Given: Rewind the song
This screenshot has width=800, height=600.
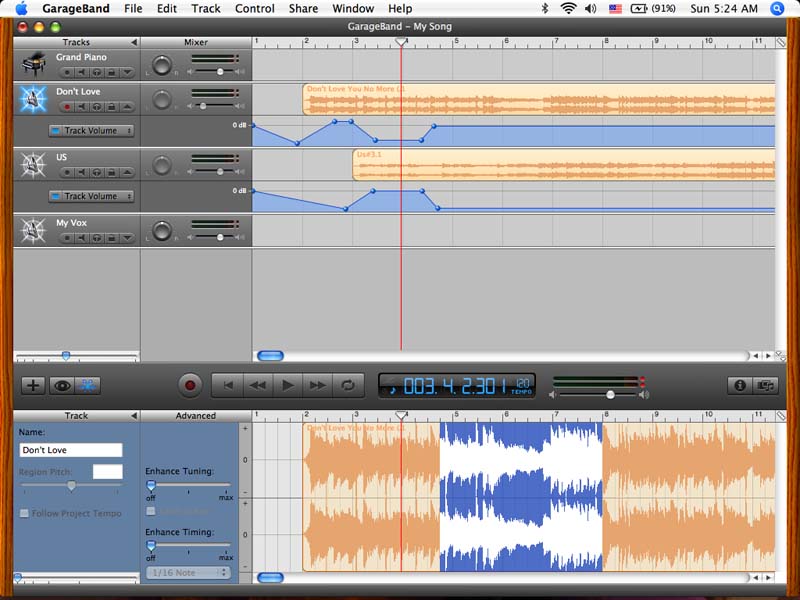Looking at the screenshot, I should pos(258,385).
